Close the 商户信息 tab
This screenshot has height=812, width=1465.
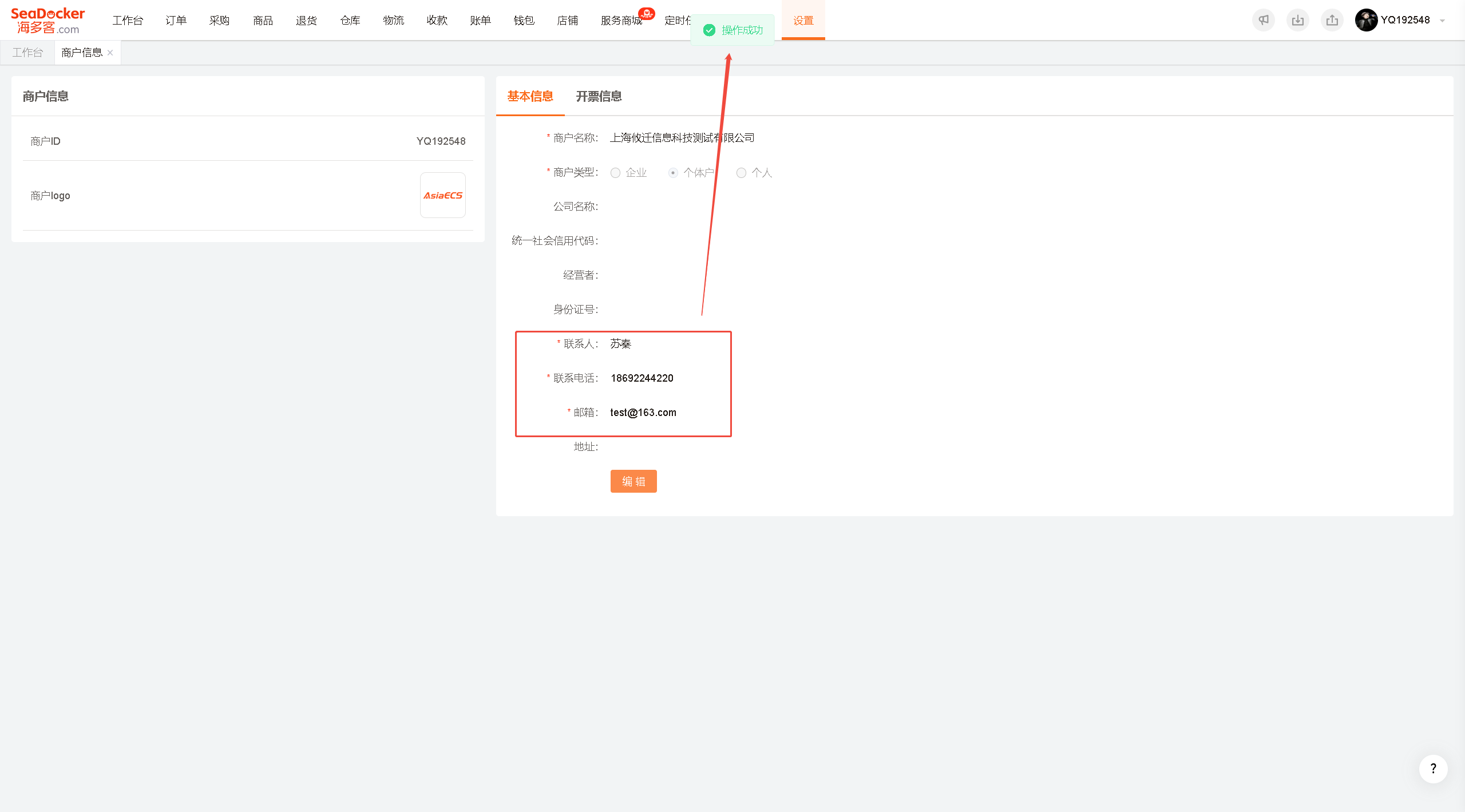pos(110,53)
